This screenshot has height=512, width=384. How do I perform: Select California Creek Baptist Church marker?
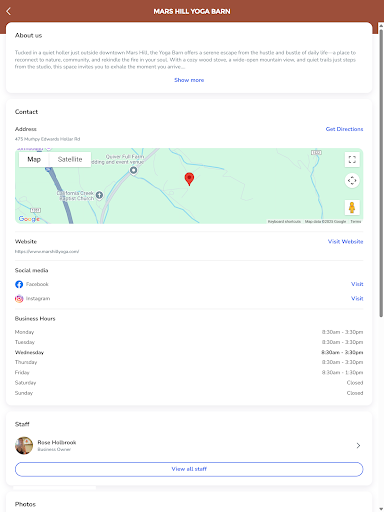click(99, 195)
